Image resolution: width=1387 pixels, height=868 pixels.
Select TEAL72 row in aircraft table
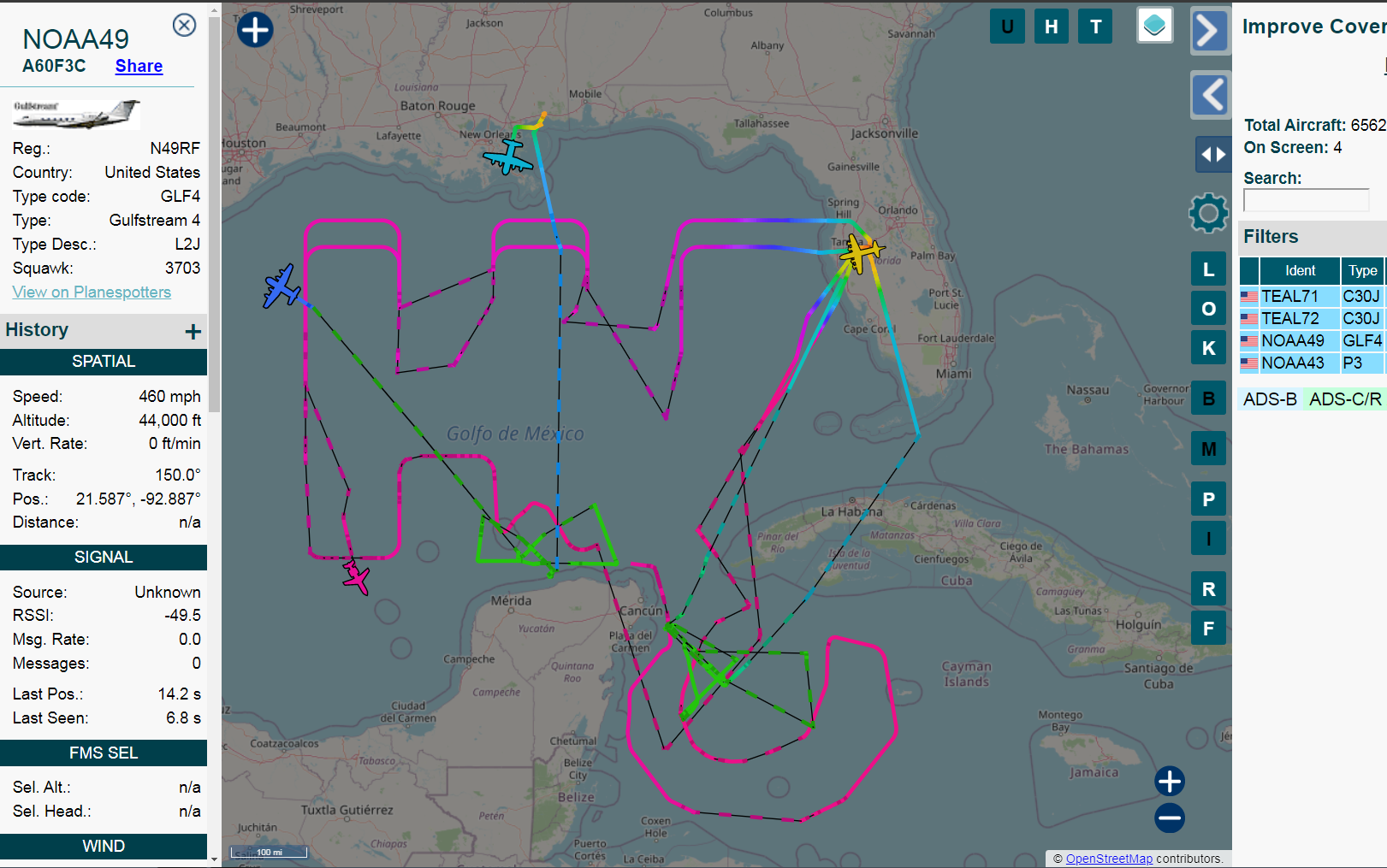(x=1313, y=318)
